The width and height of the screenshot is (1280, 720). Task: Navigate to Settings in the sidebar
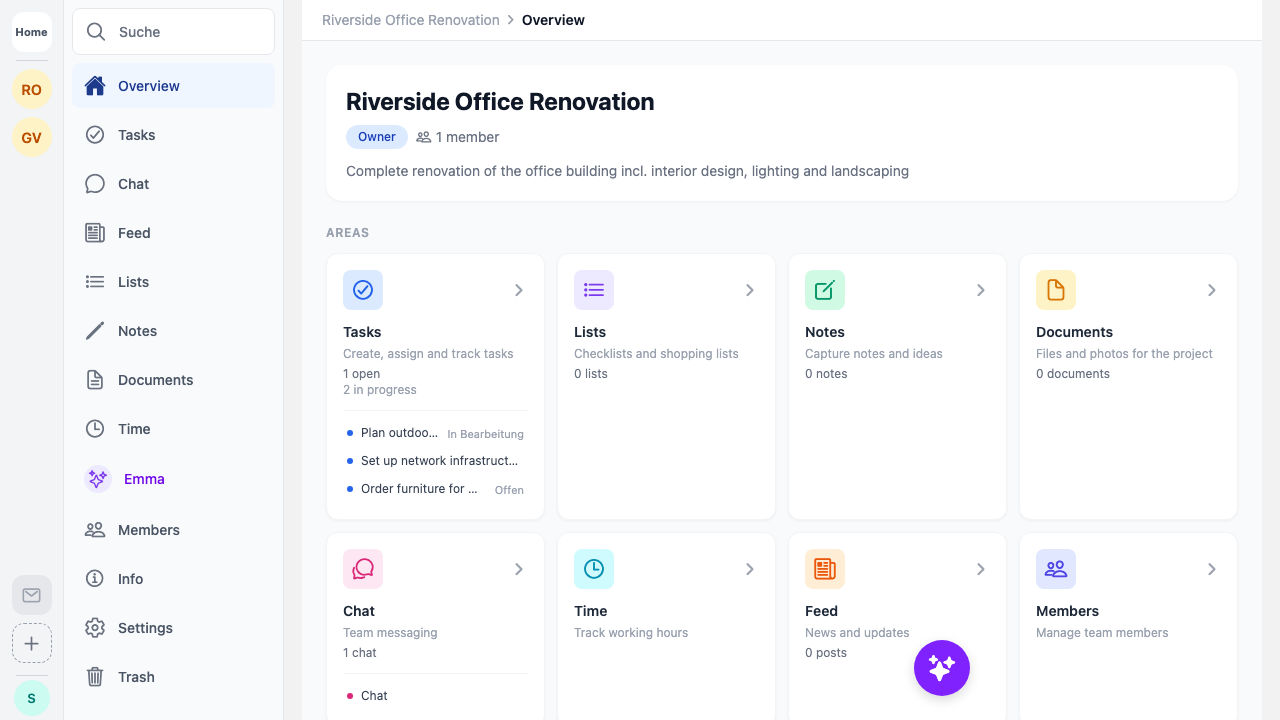click(145, 628)
